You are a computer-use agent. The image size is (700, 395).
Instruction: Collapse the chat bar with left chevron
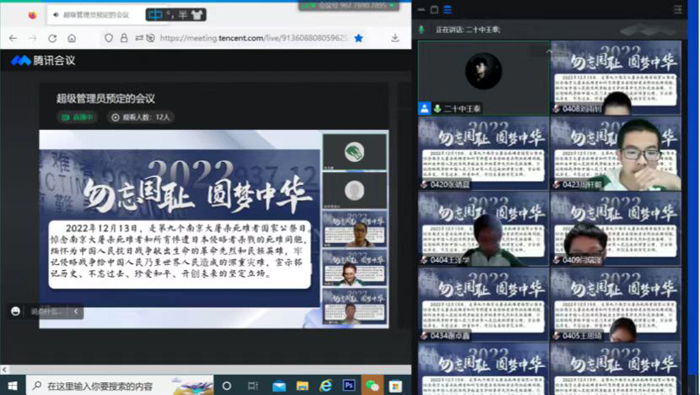(76, 311)
